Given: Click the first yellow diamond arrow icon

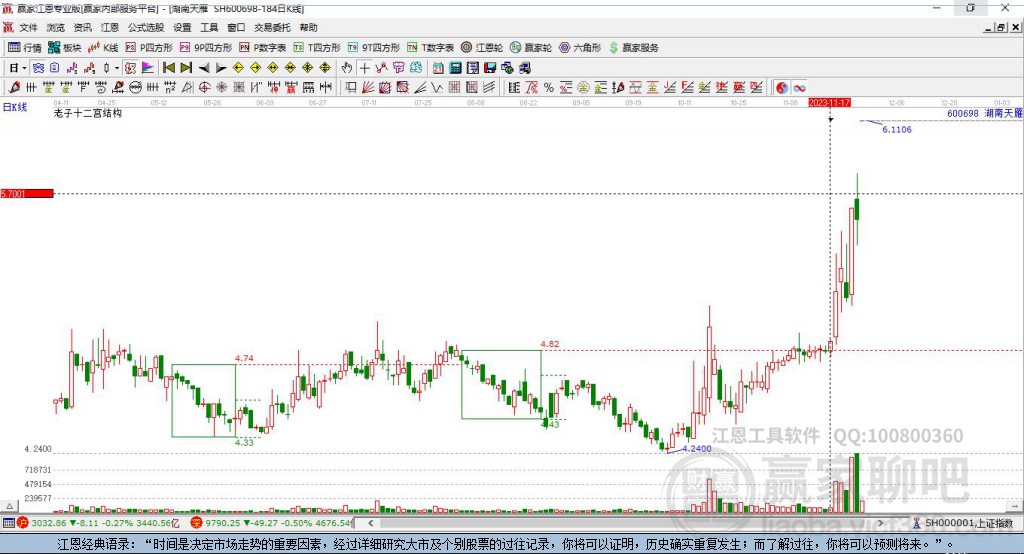Looking at the screenshot, I should [x=238, y=68].
